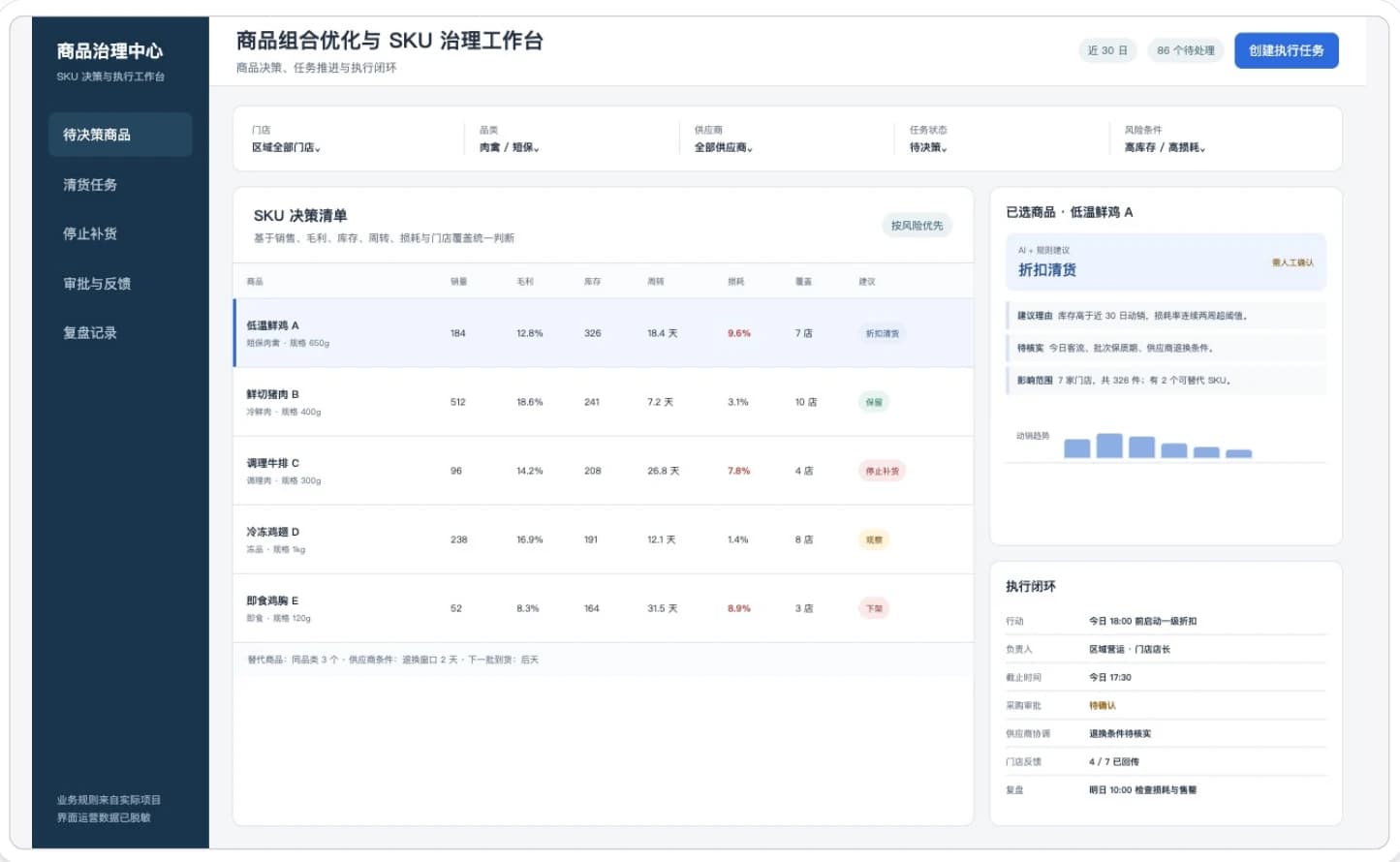Viewport: 1400px width, 862px height.
Task: Click the 4 / 7 已回传 store feedback value
Action: [x=1114, y=761]
